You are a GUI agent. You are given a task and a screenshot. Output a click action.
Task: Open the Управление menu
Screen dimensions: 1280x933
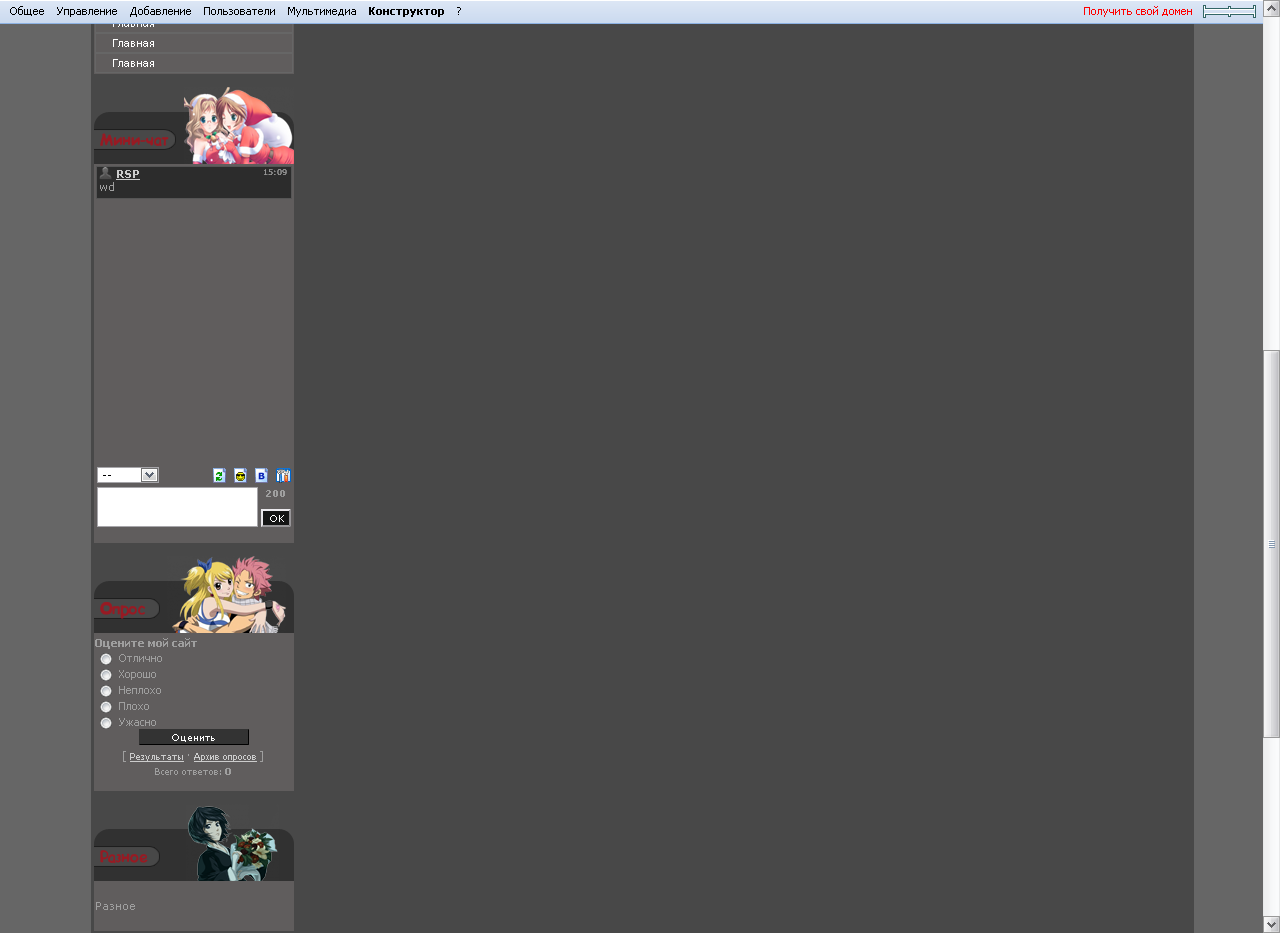click(87, 11)
